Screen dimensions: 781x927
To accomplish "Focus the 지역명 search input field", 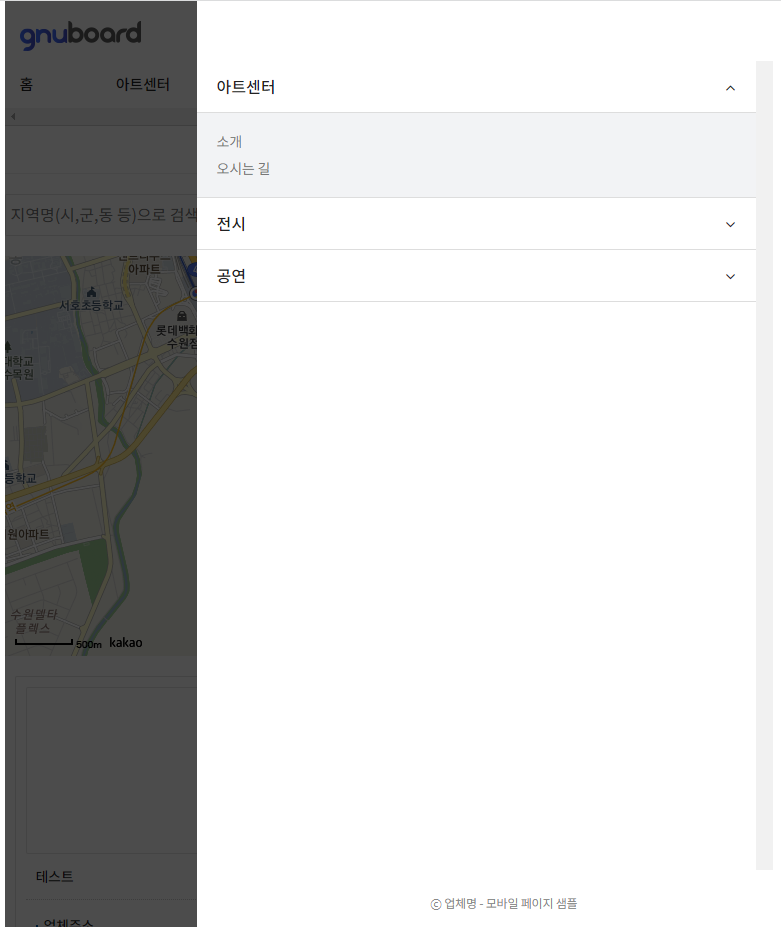I will point(100,214).
